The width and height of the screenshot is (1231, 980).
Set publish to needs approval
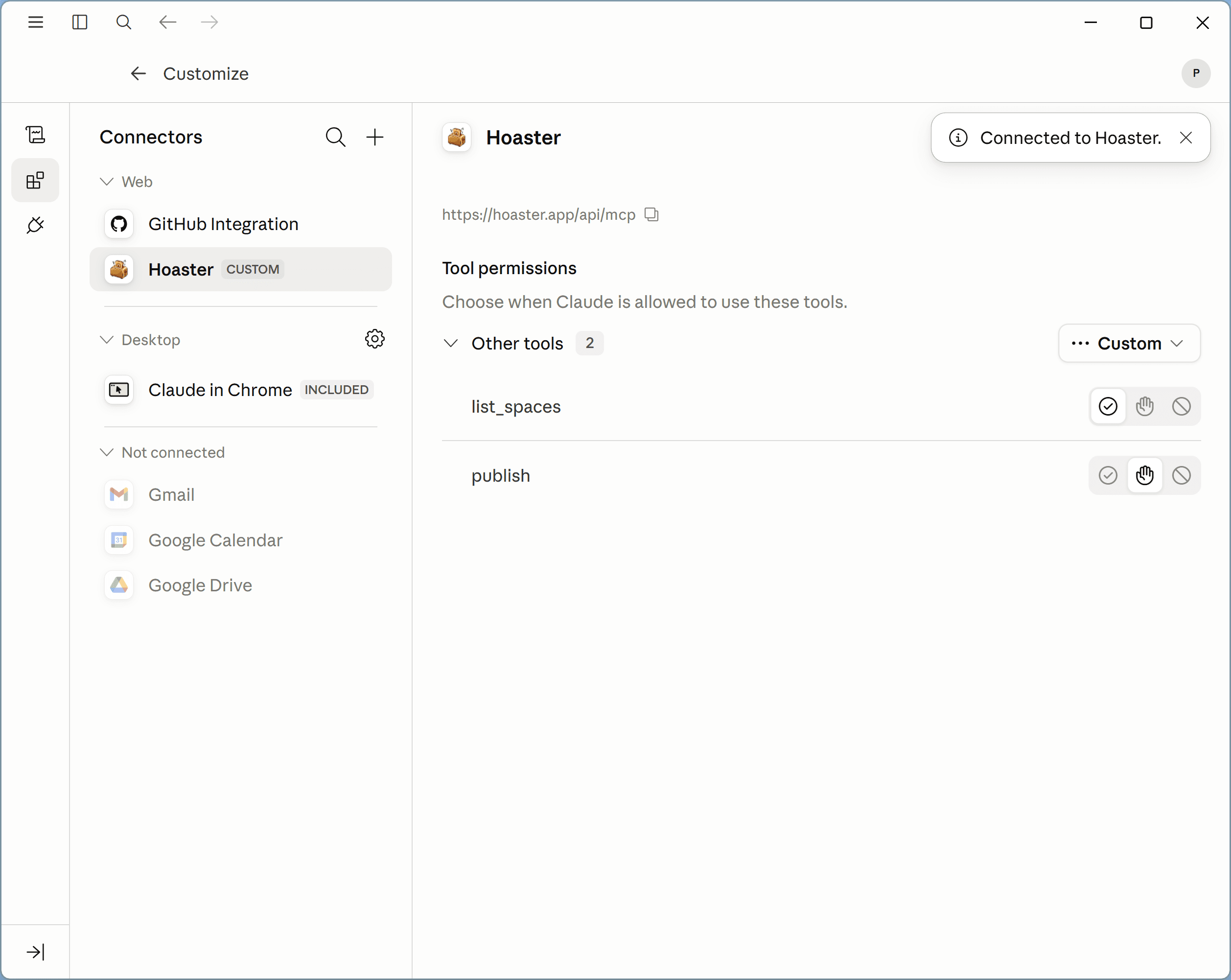click(x=1145, y=476)
